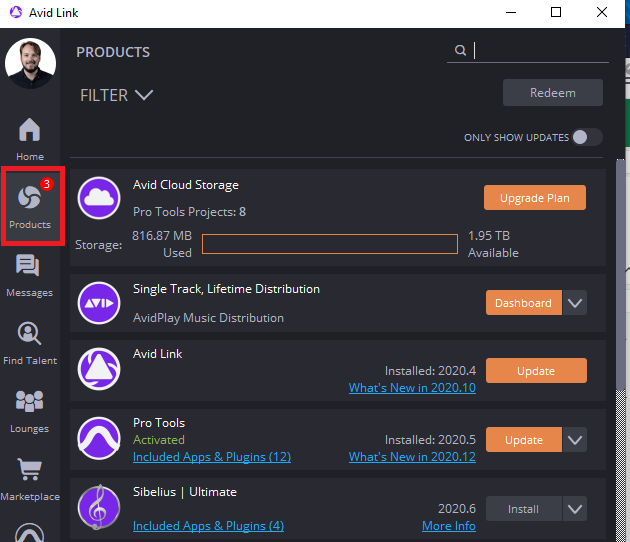The width and height of the screenshot is (630, 542).
Task: Expand options arrow next to Dashboard
Action: [x=575, y=303]
